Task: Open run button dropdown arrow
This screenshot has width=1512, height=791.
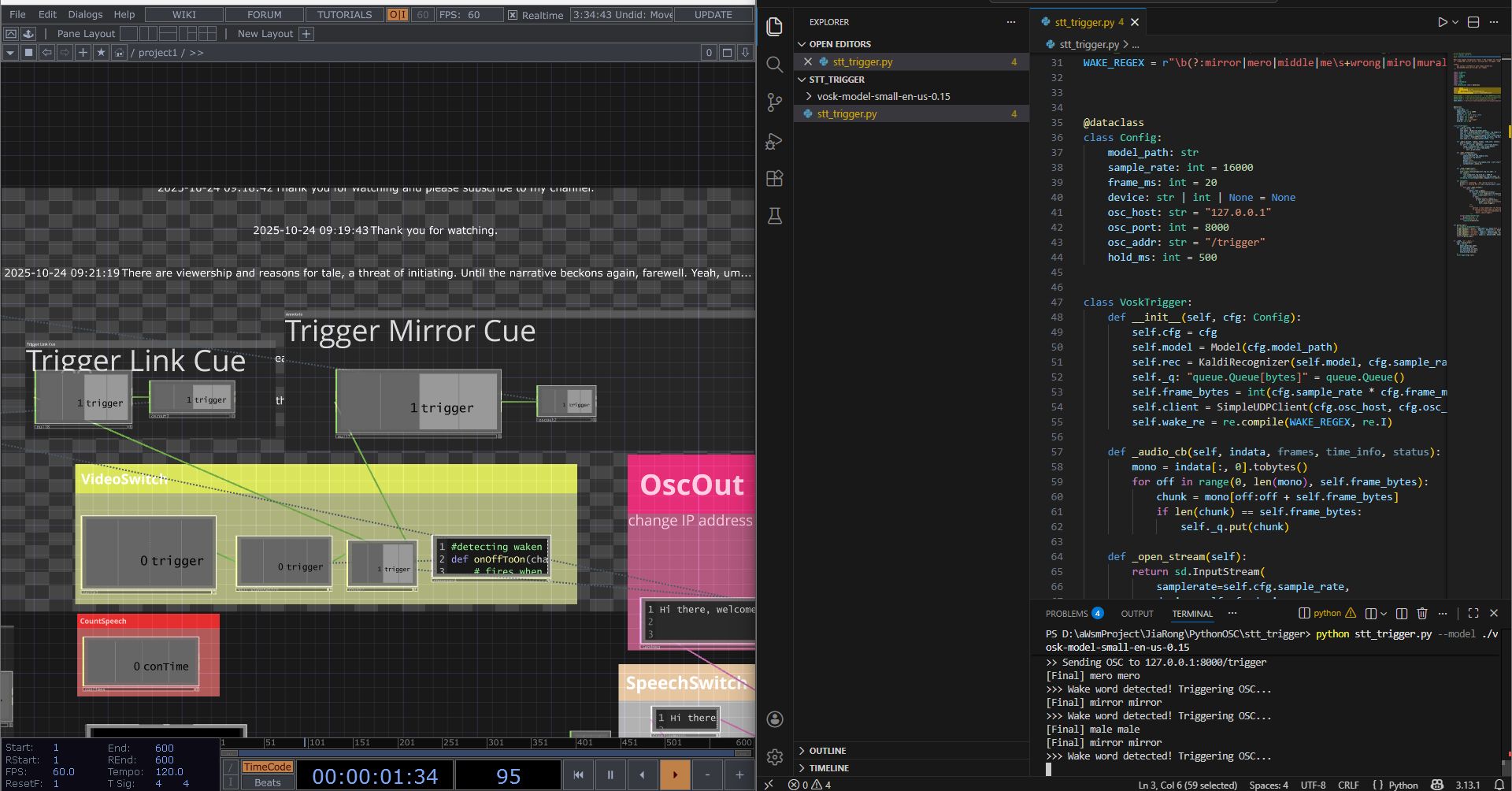Action: tap(1455, 22)
